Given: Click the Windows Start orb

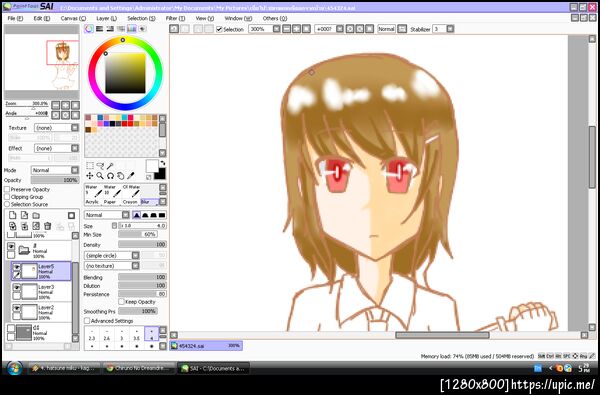Looking at the screenshot, I should point(14,368).
